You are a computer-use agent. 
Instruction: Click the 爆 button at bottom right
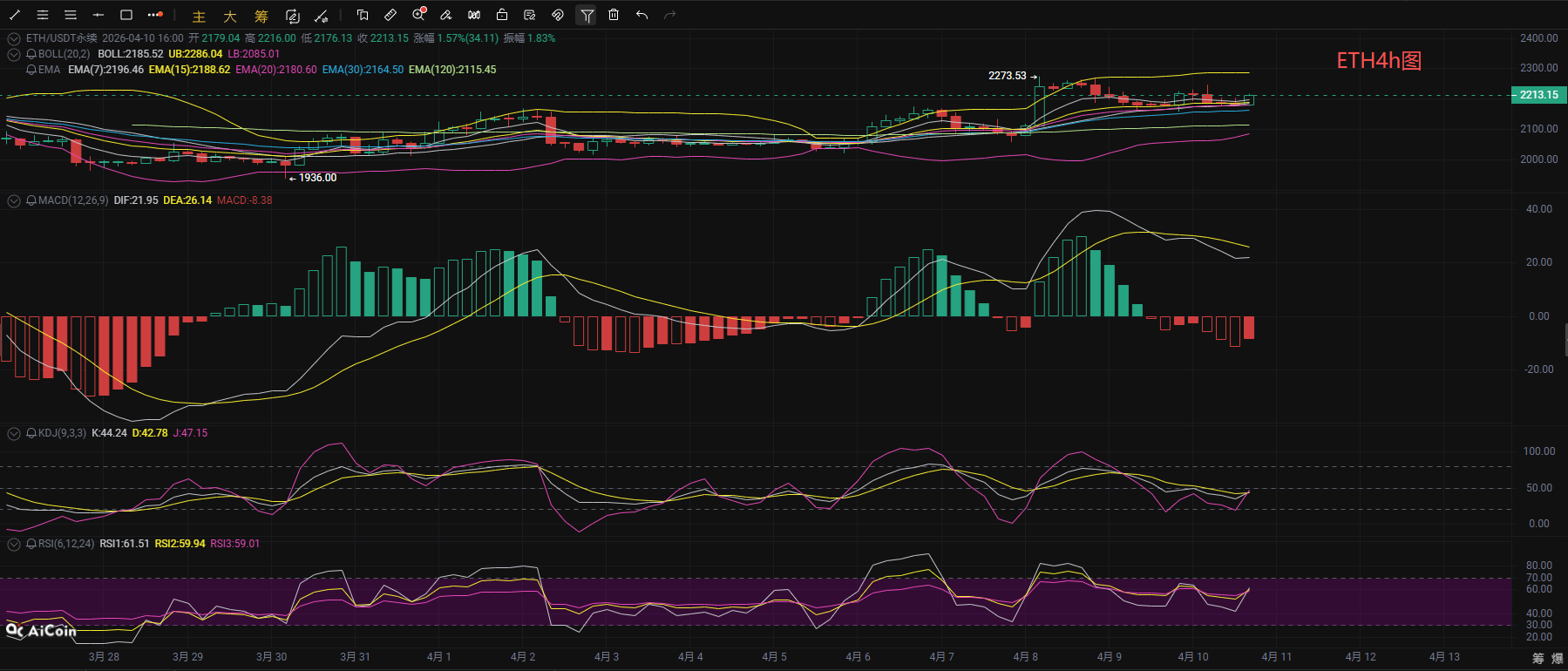pos(1558,658)
